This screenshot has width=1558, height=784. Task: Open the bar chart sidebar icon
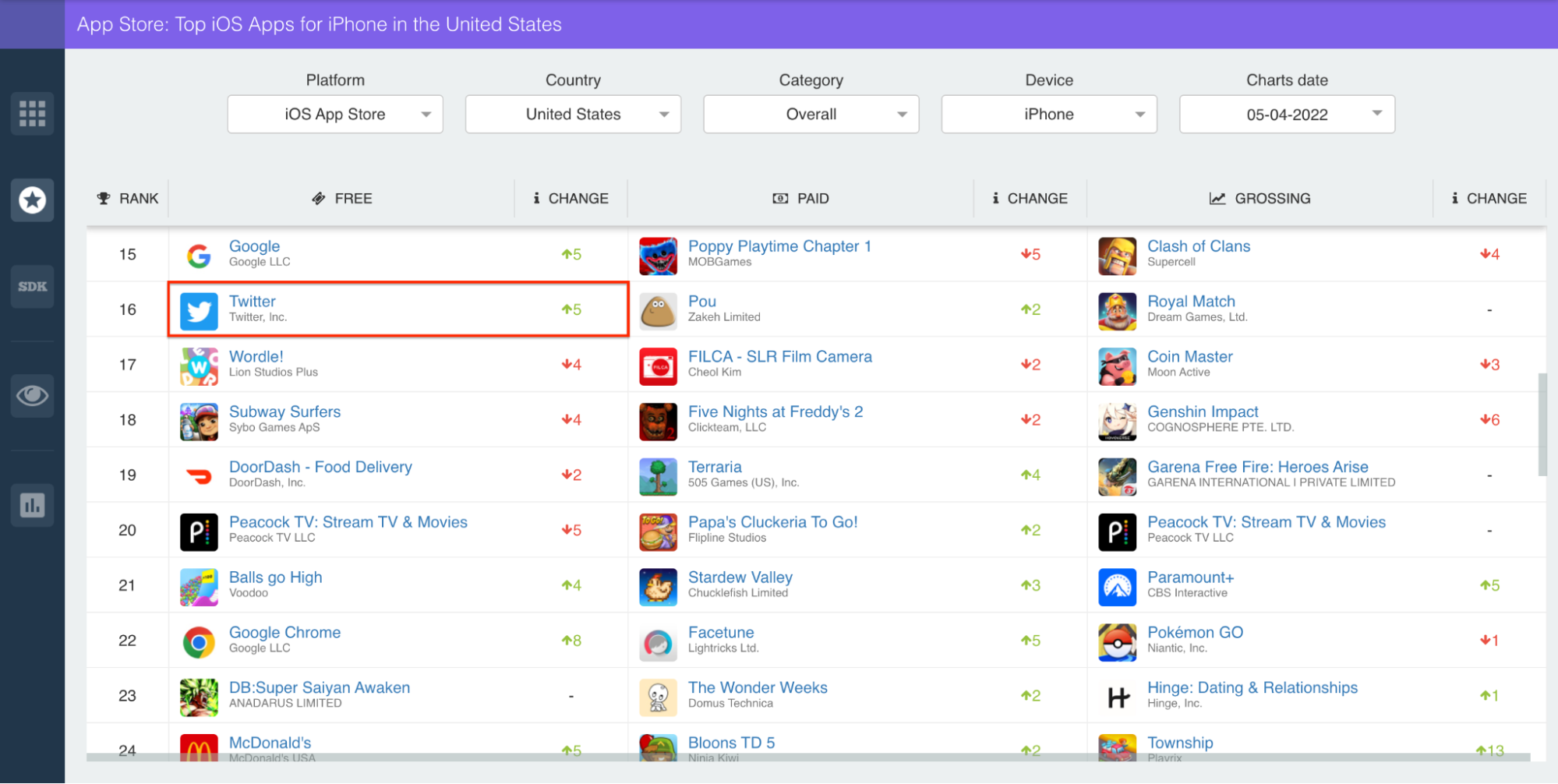(32, 505)
